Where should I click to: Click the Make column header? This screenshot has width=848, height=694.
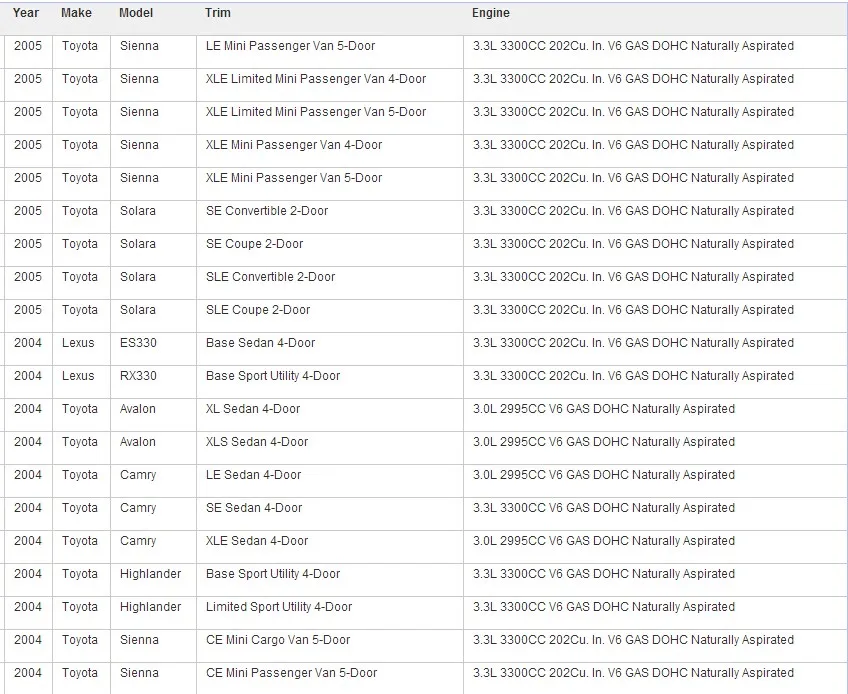76,13
